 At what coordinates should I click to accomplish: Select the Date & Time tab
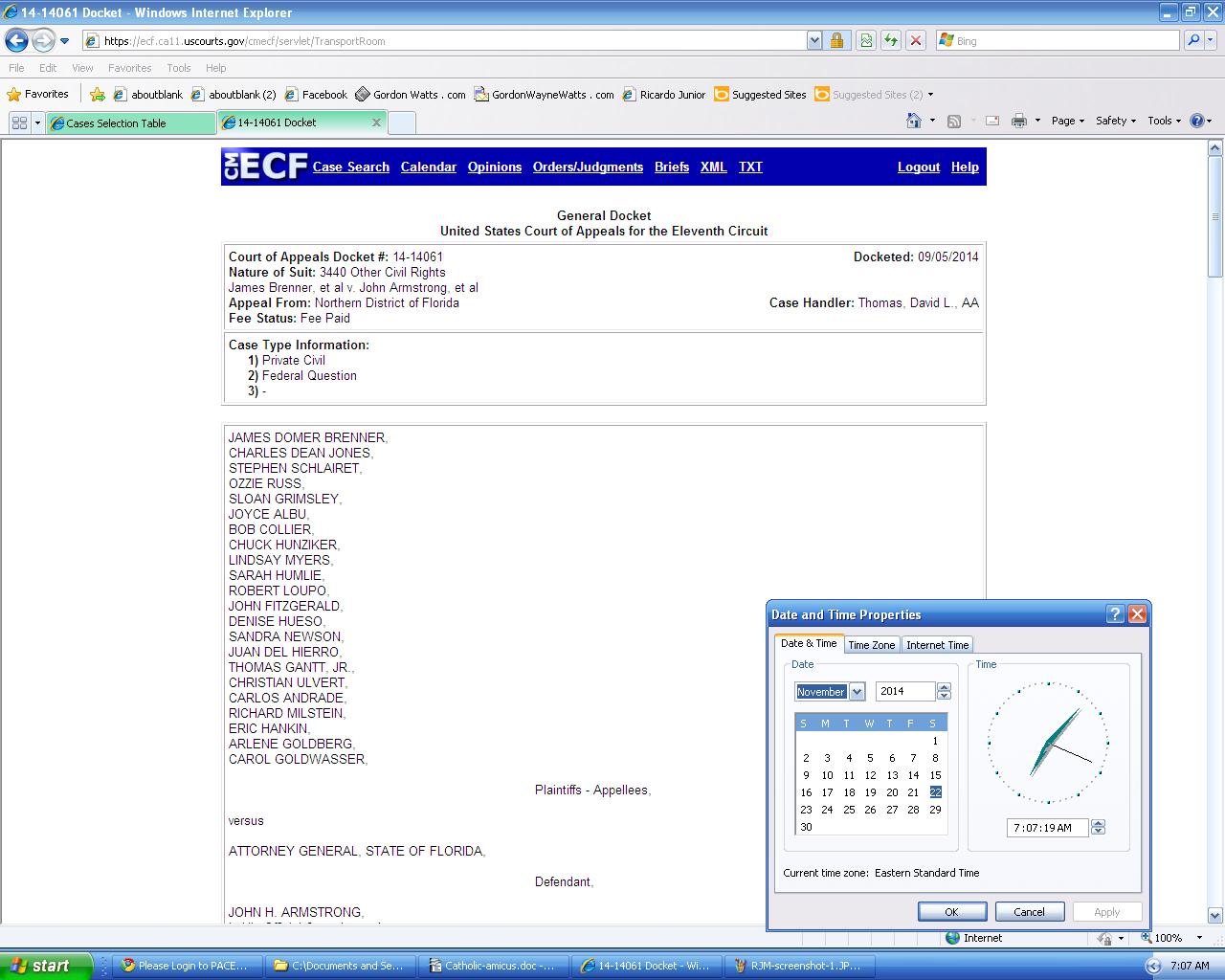coord(809,643)
